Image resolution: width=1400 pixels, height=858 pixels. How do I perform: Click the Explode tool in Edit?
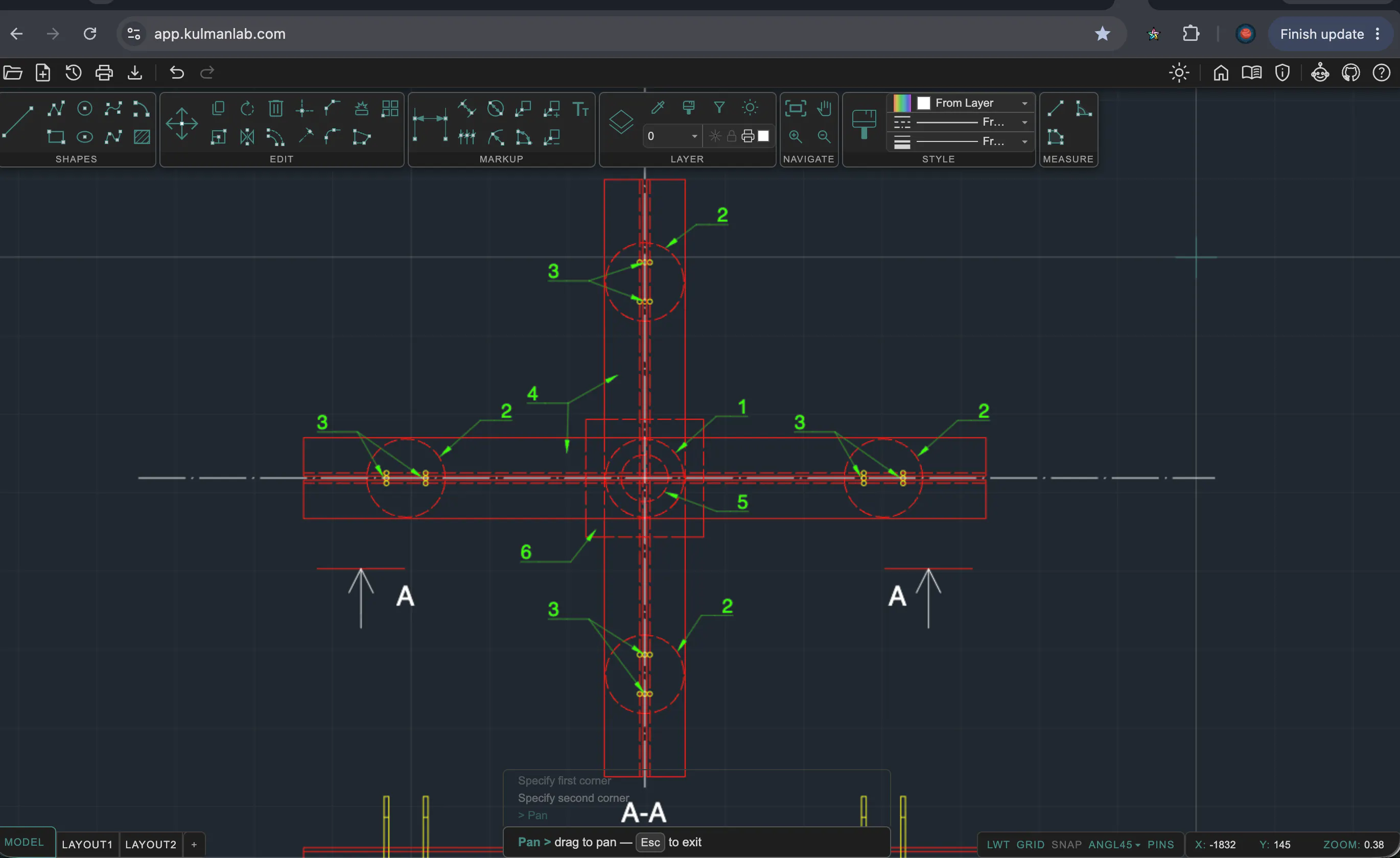(x=361, y=108)
